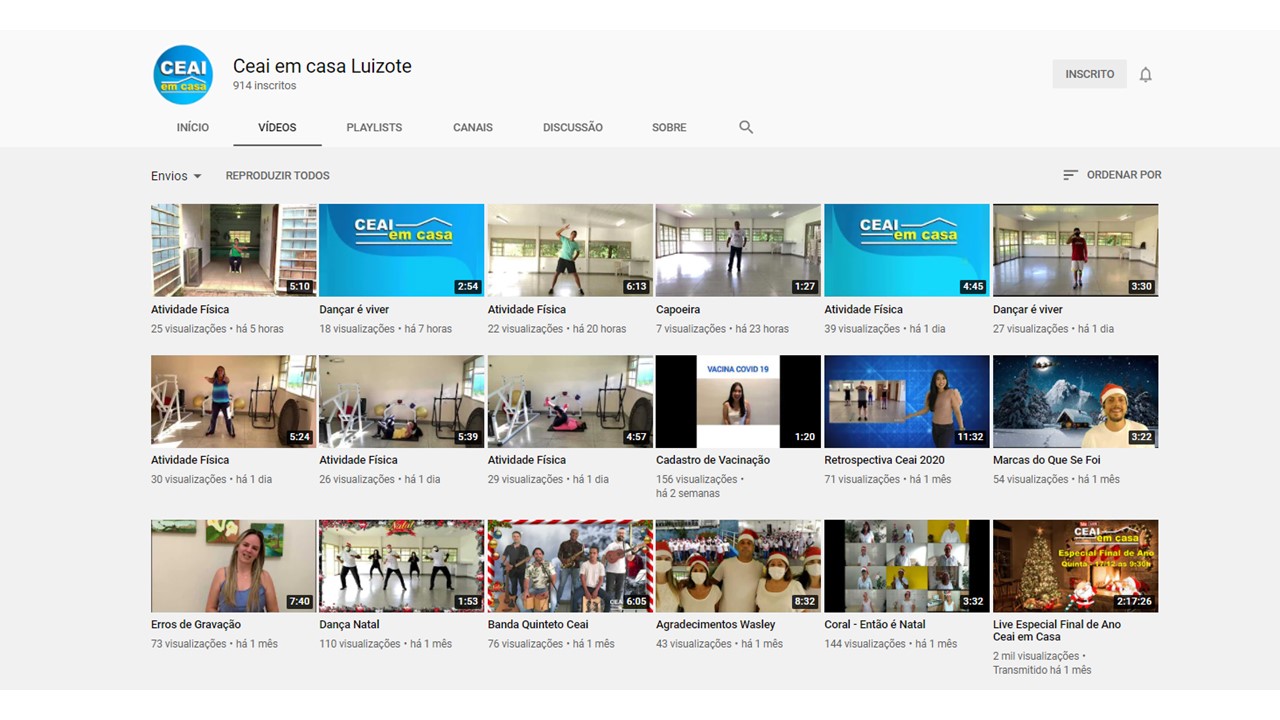Open channel search magnifier icon
Viewport: 1280px width, 720px height.
click(x=746, y=127)
